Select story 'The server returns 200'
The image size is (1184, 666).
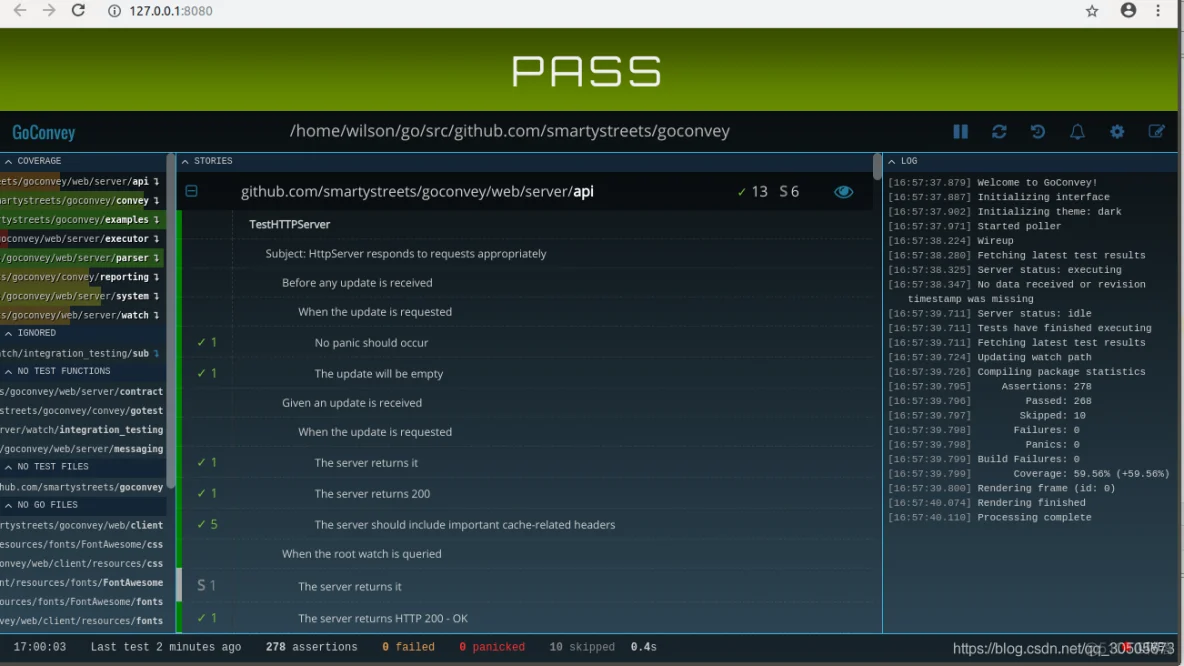click(372, 494)
